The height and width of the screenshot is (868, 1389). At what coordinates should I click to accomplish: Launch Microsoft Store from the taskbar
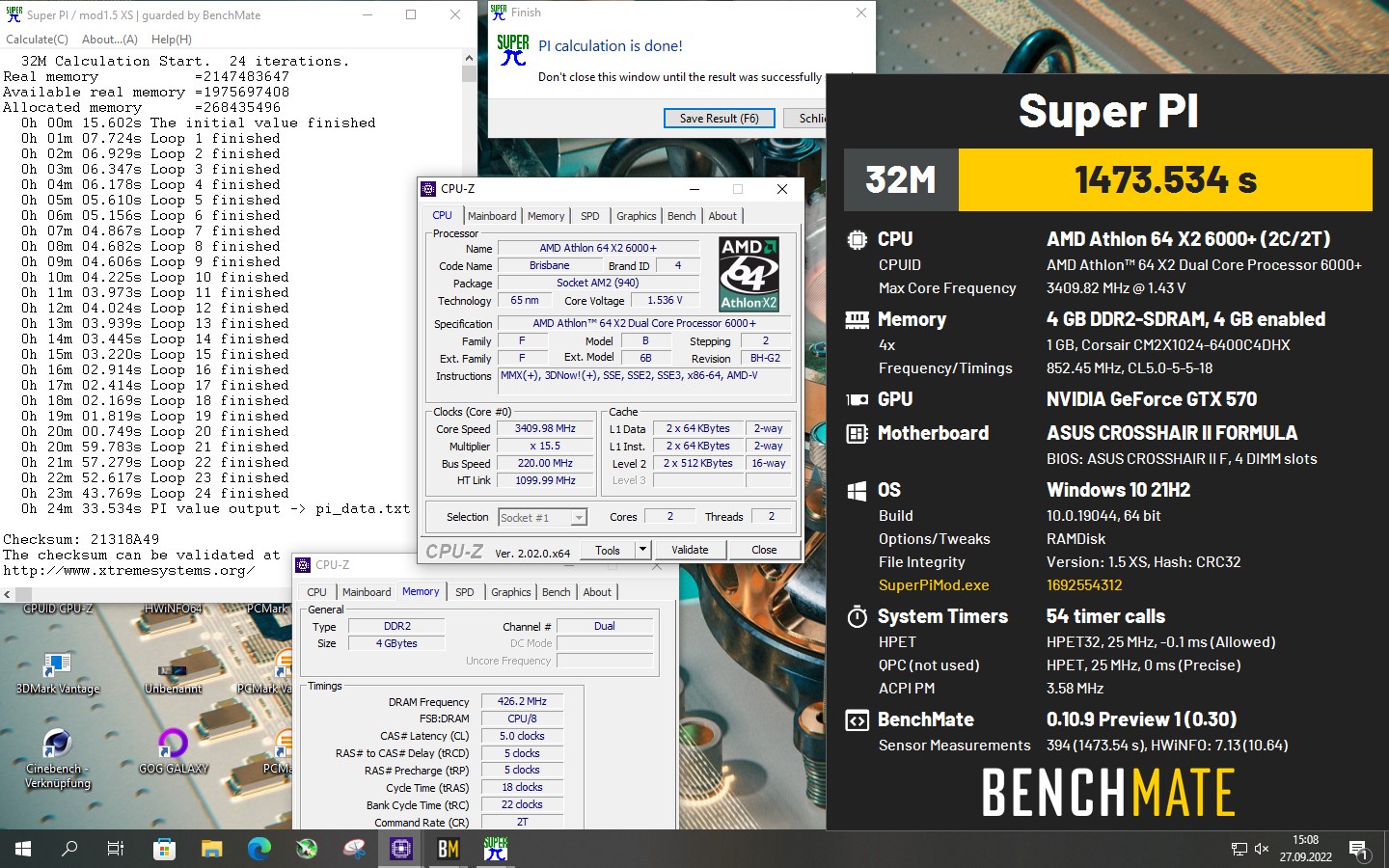click(164, 849)
